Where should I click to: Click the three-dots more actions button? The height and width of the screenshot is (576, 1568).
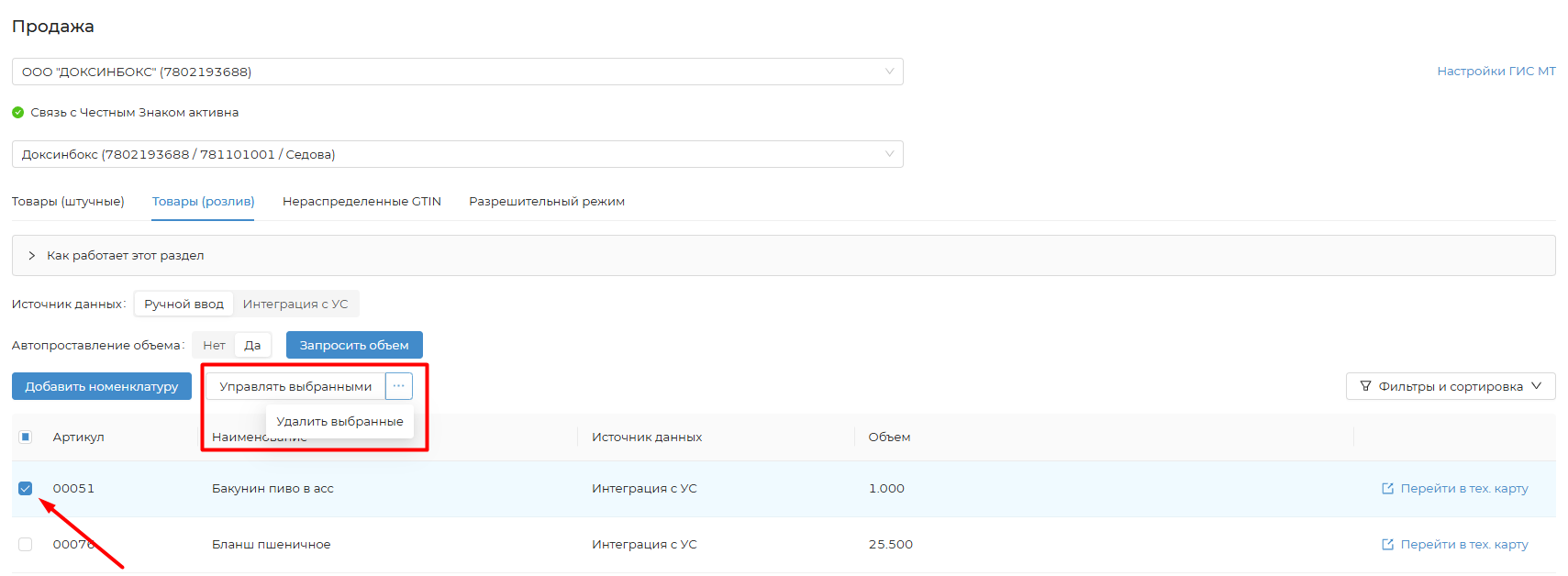[398, 386]
